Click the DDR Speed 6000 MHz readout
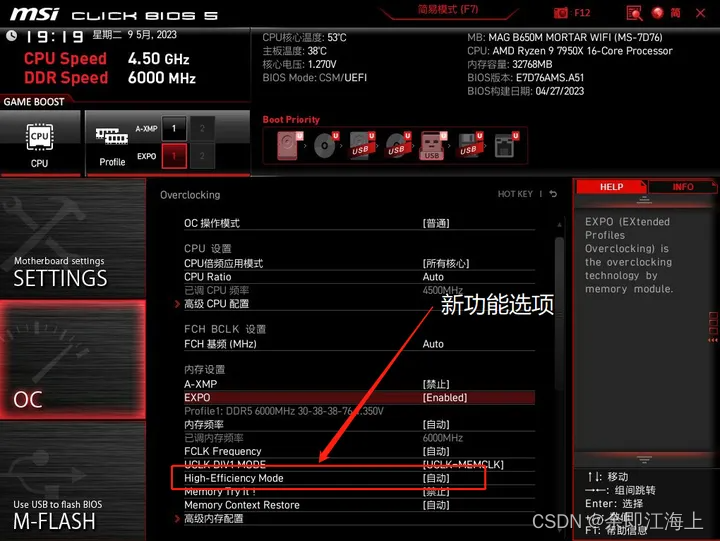This screenshot has width=720, height=541. pyautogui.click(x=110, y=78)
